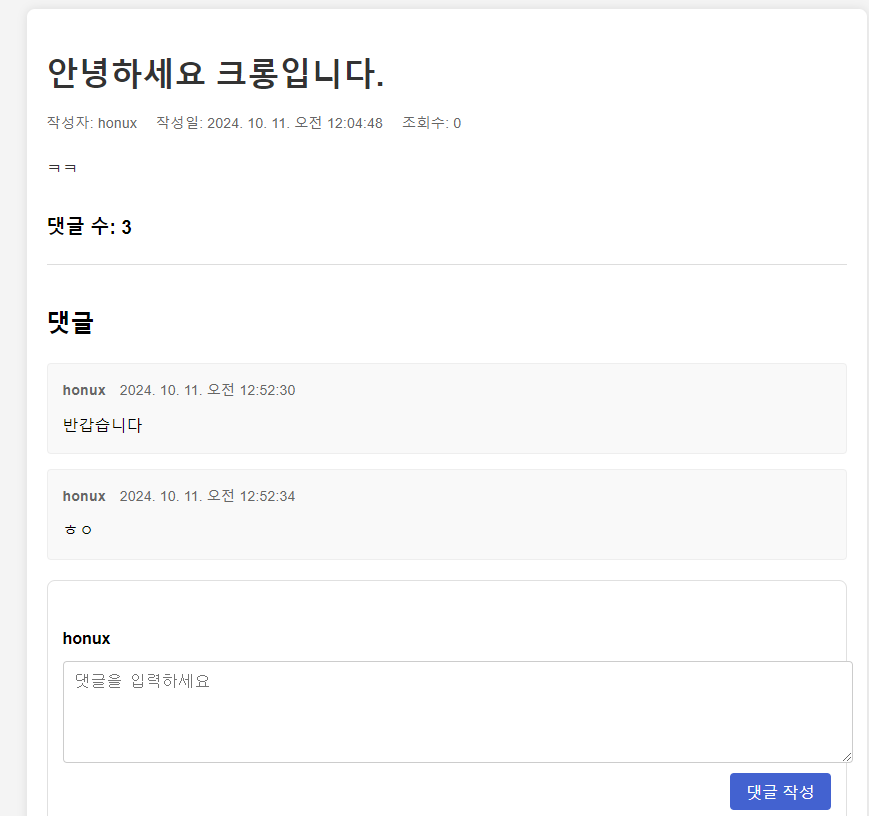Click the comment timestamp 오전 12:52:30
The image size is (869, 816).
pos(207,390)
